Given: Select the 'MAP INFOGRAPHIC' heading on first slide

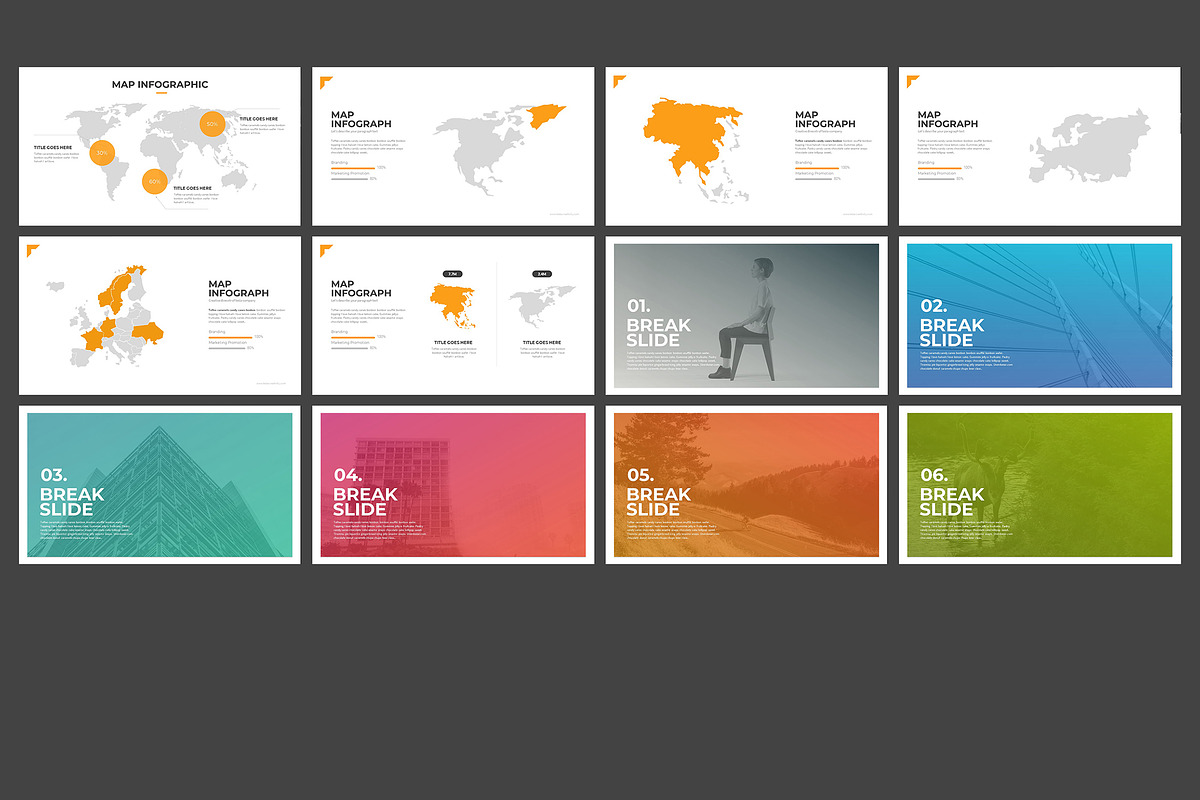Looking at the screenshot, I should click(x=160, y=85).
